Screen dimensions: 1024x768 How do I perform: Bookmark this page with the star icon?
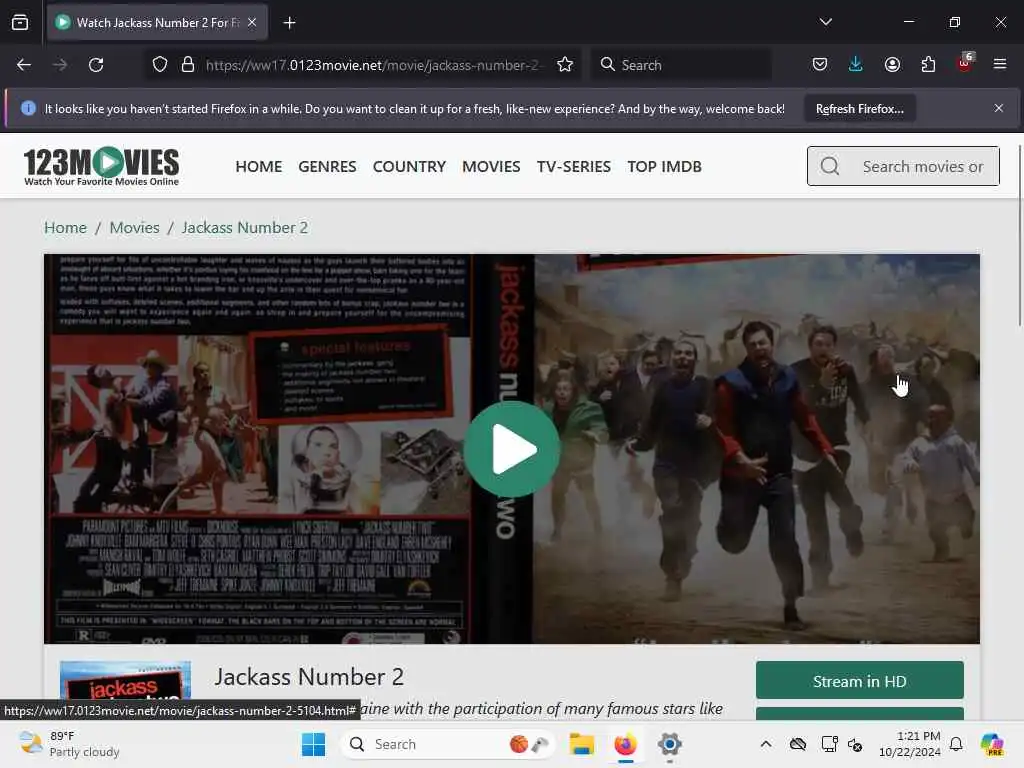point(565,65)
